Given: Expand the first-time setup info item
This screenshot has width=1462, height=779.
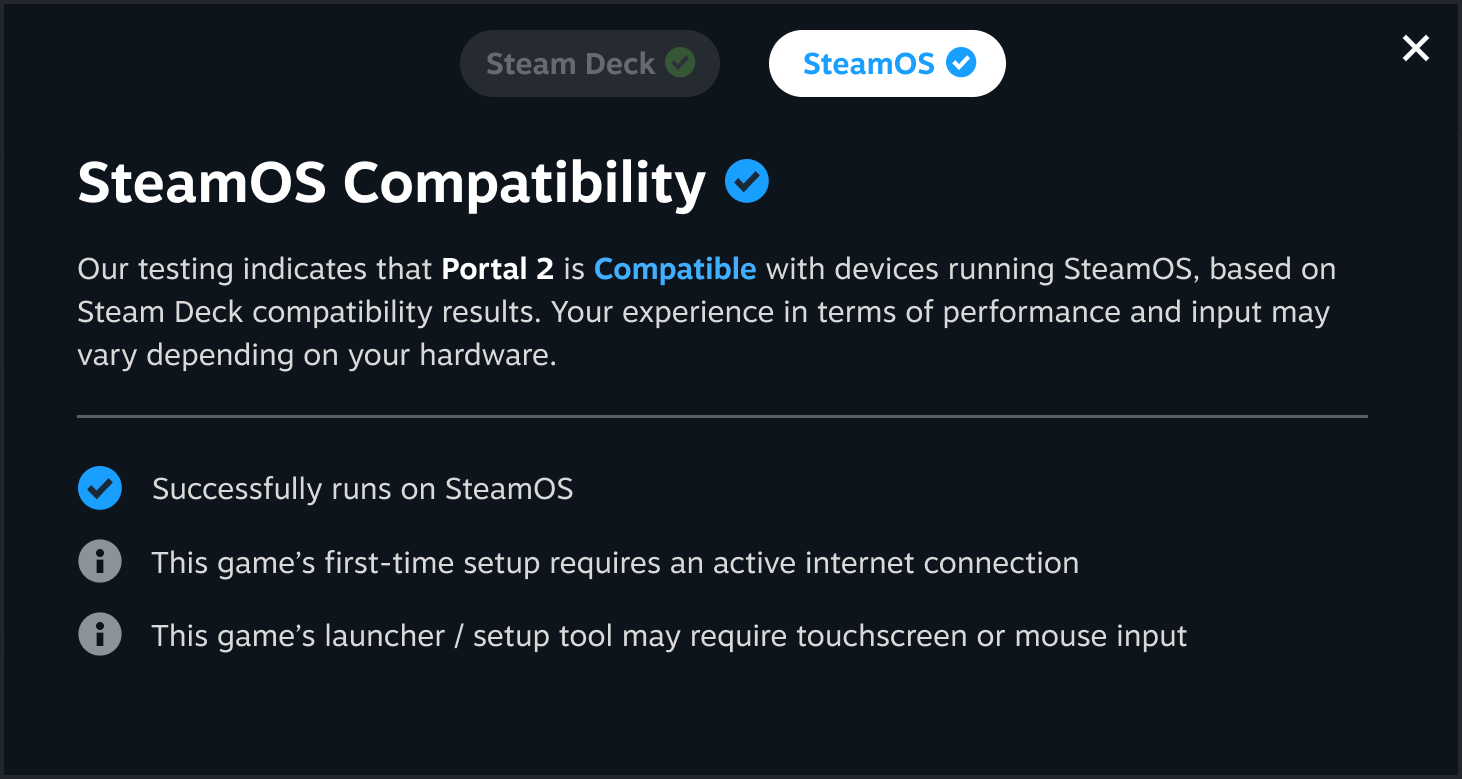Looking at the screenshot, I should (x=615, y=561).
